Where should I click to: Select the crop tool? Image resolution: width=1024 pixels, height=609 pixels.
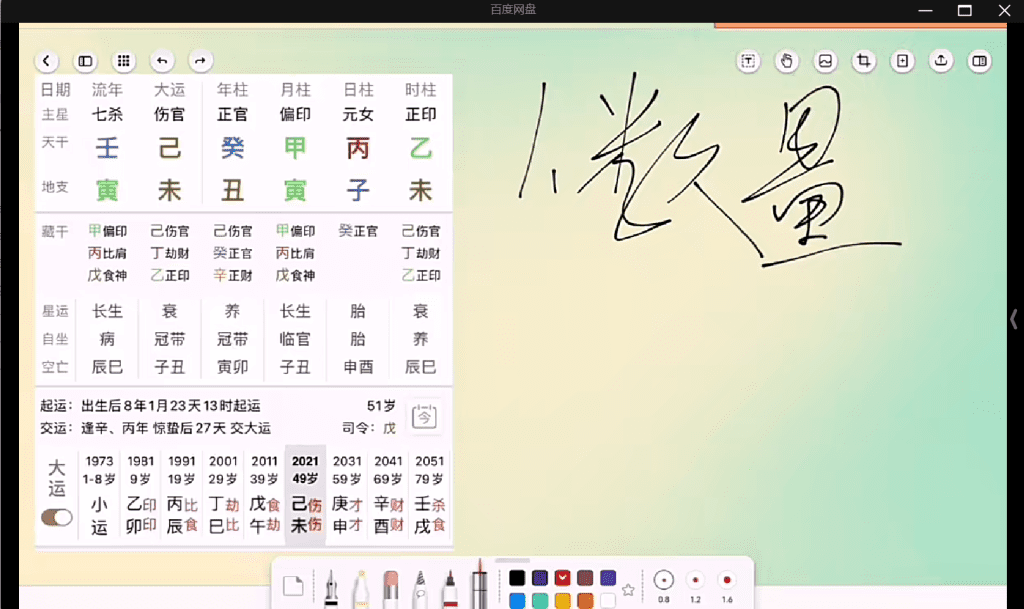click(x=864, y=61)
